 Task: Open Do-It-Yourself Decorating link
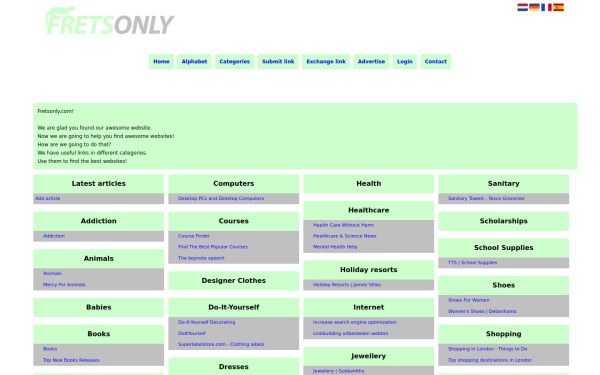click(207, 322)
